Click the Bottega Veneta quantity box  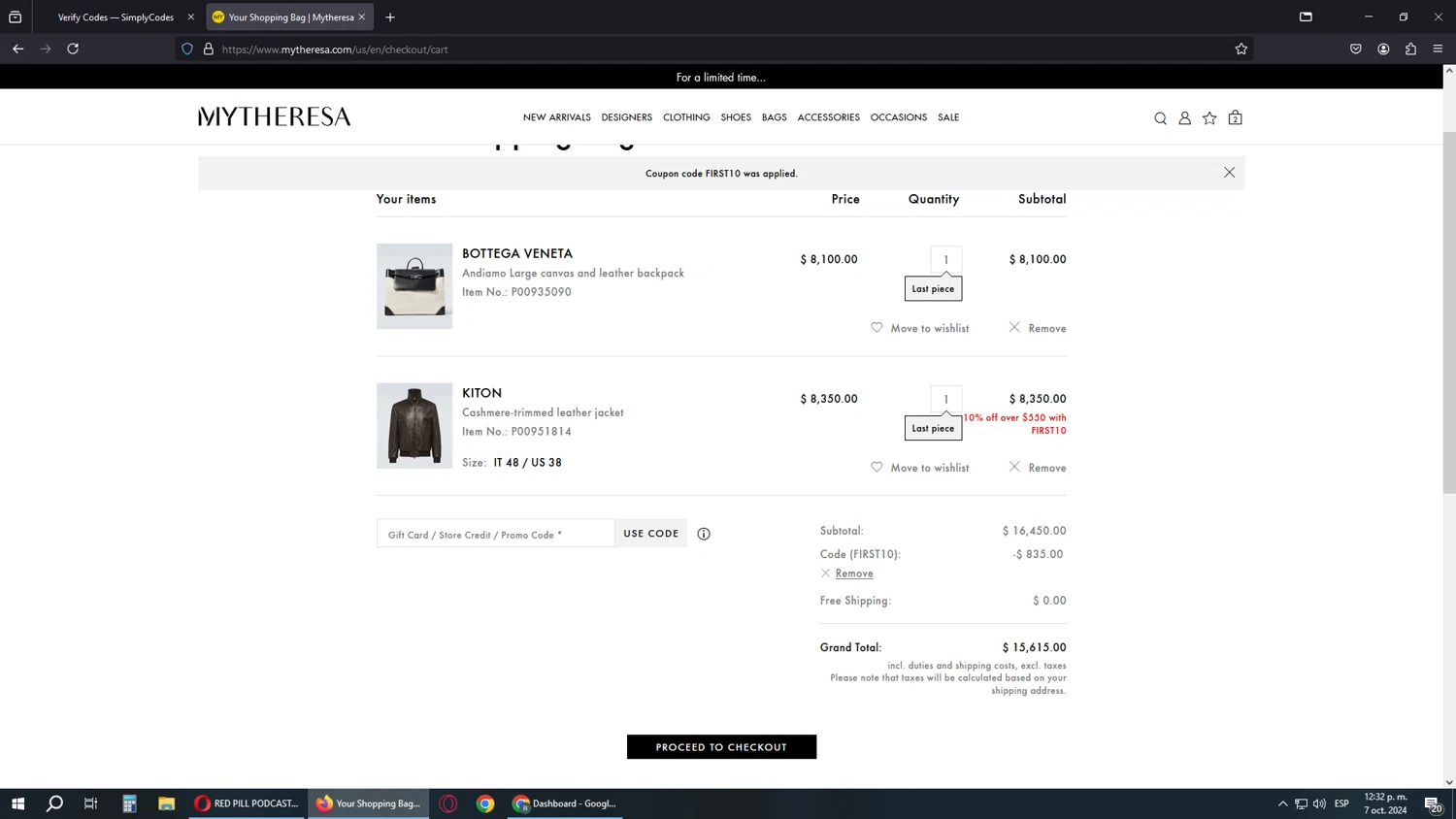coord(946,259)
